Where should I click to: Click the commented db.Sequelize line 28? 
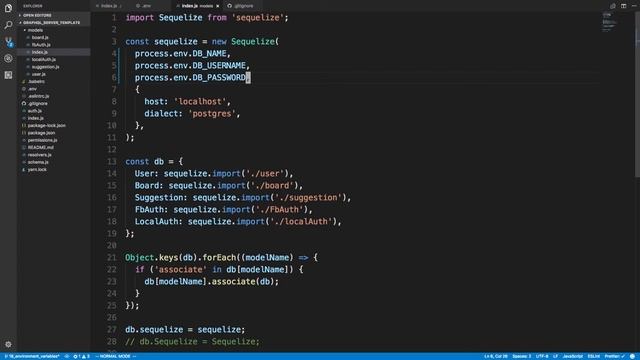192,341
